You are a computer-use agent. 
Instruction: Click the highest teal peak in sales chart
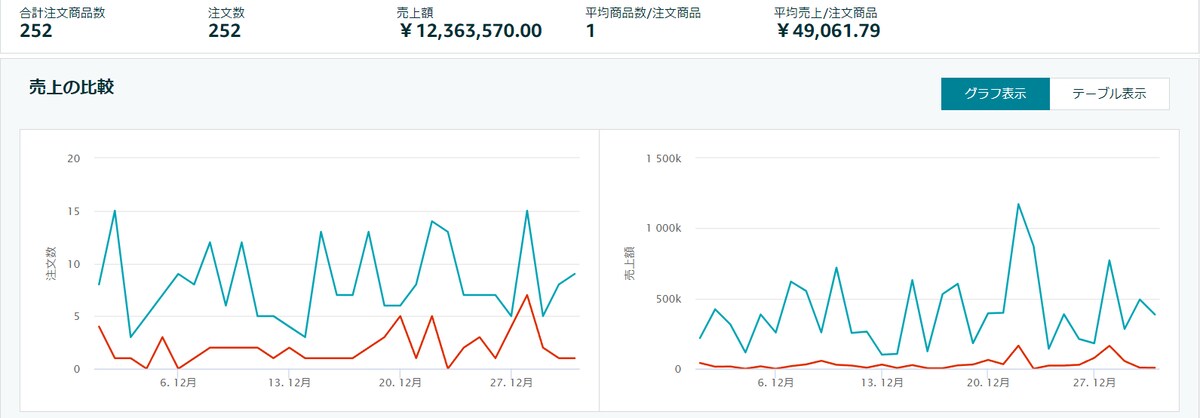pos(1018,204)
